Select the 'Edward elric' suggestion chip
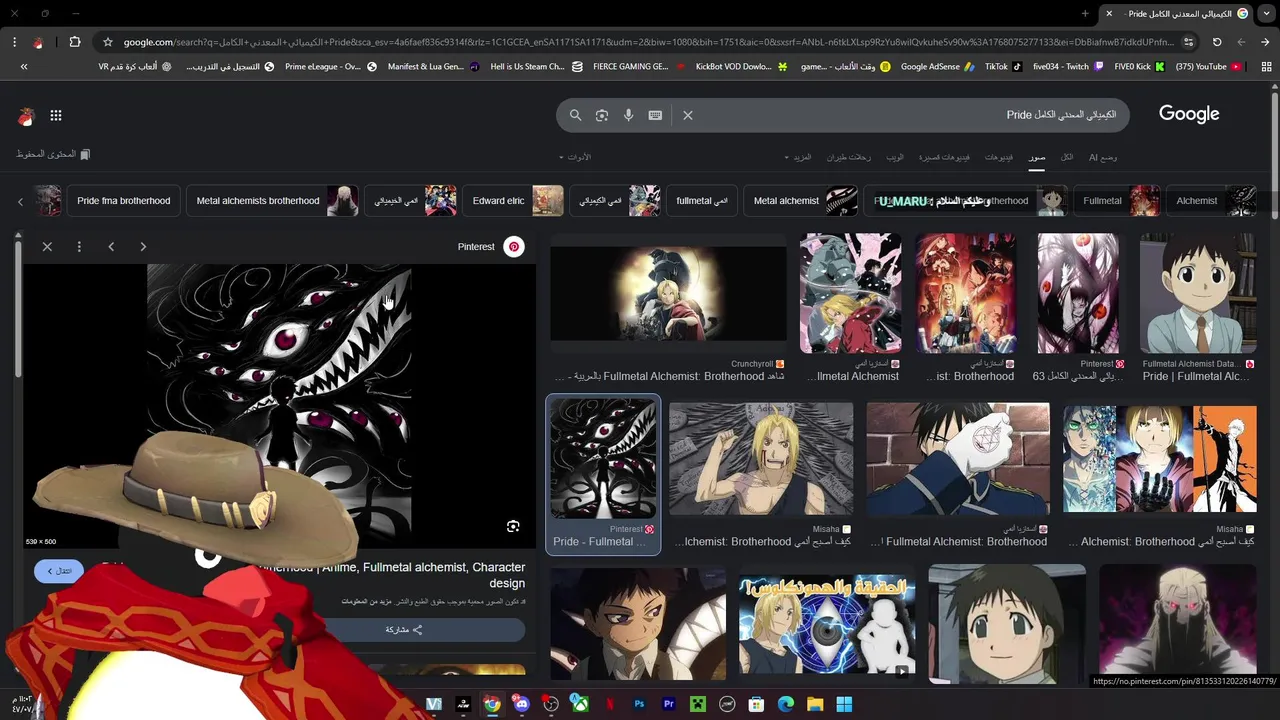This screenshot has width=1280, height=720. (x=513, y=201)
